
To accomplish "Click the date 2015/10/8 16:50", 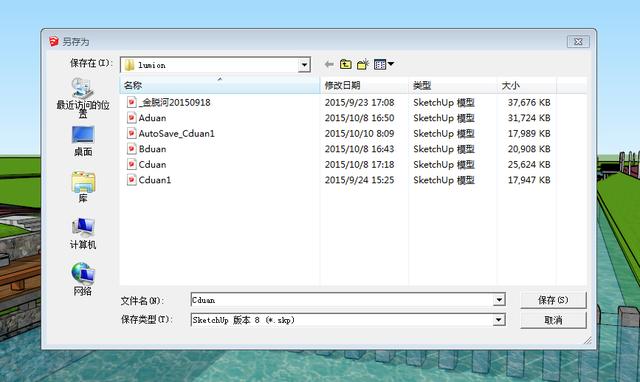I will click(x=359, y=118).
